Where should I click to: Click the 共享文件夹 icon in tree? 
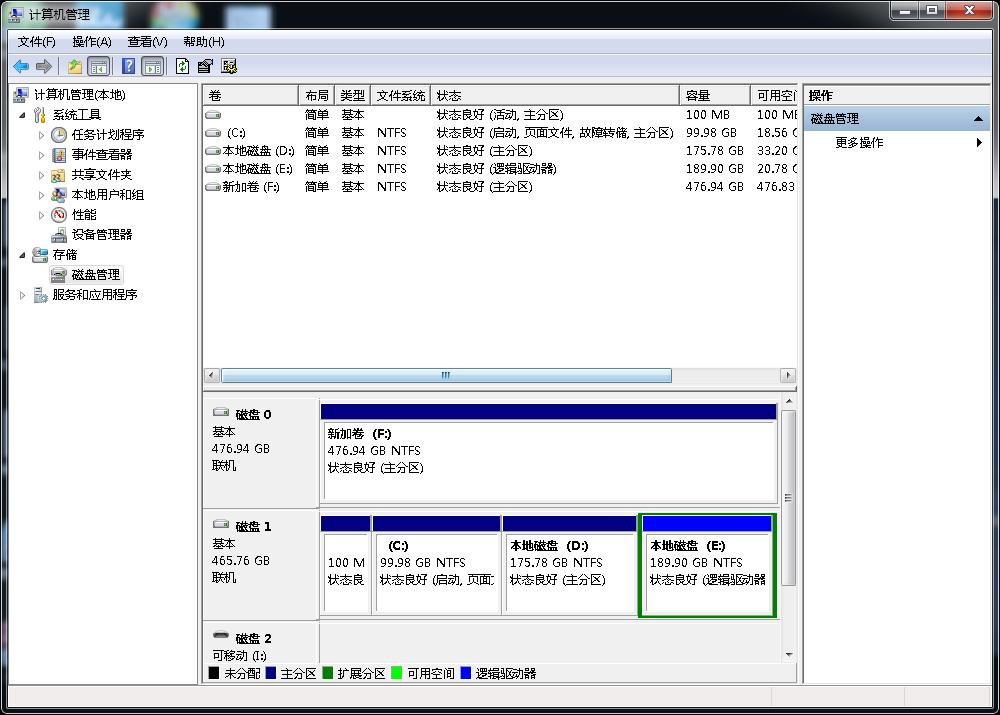(60, 174)
